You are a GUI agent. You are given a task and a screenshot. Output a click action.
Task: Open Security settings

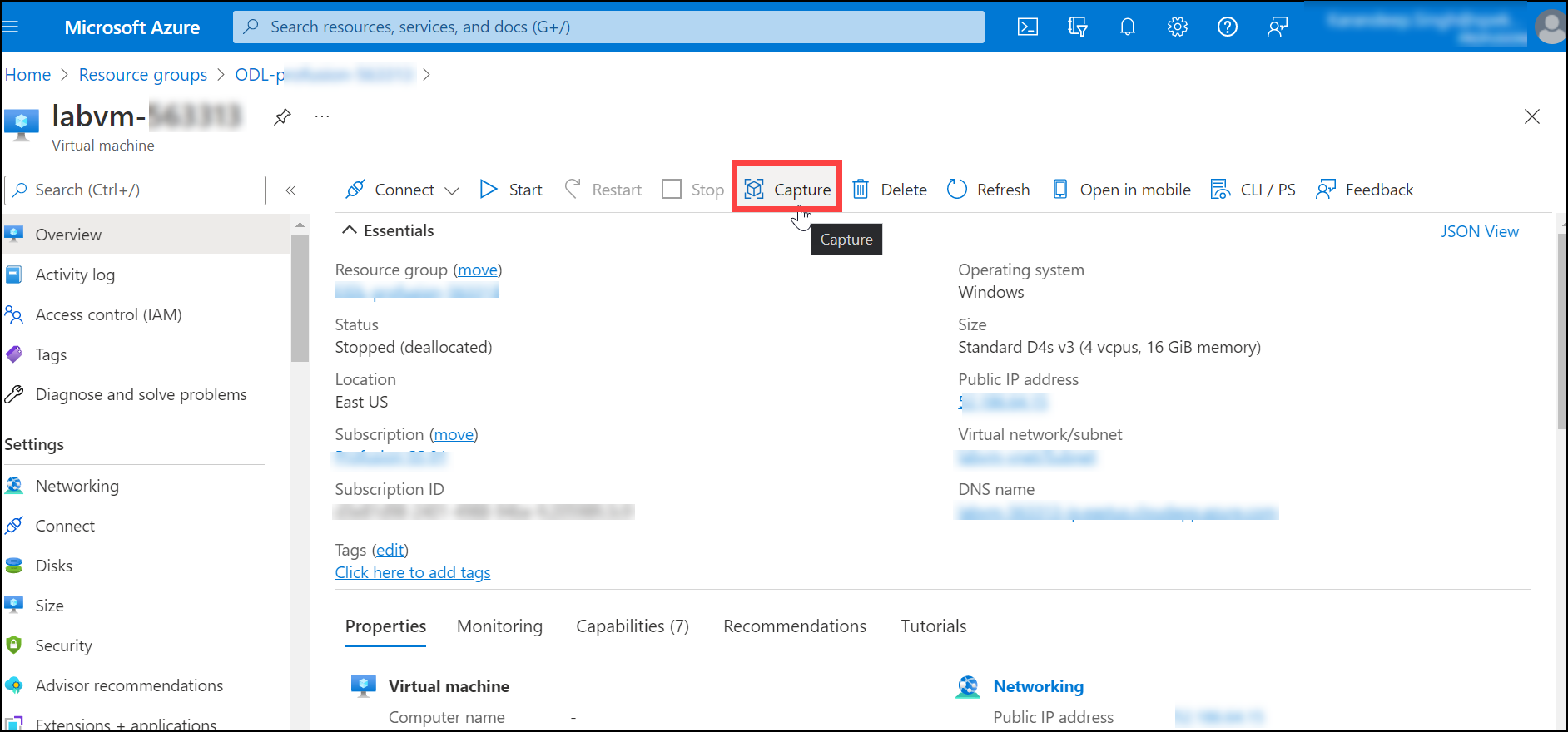pos(145,645)
